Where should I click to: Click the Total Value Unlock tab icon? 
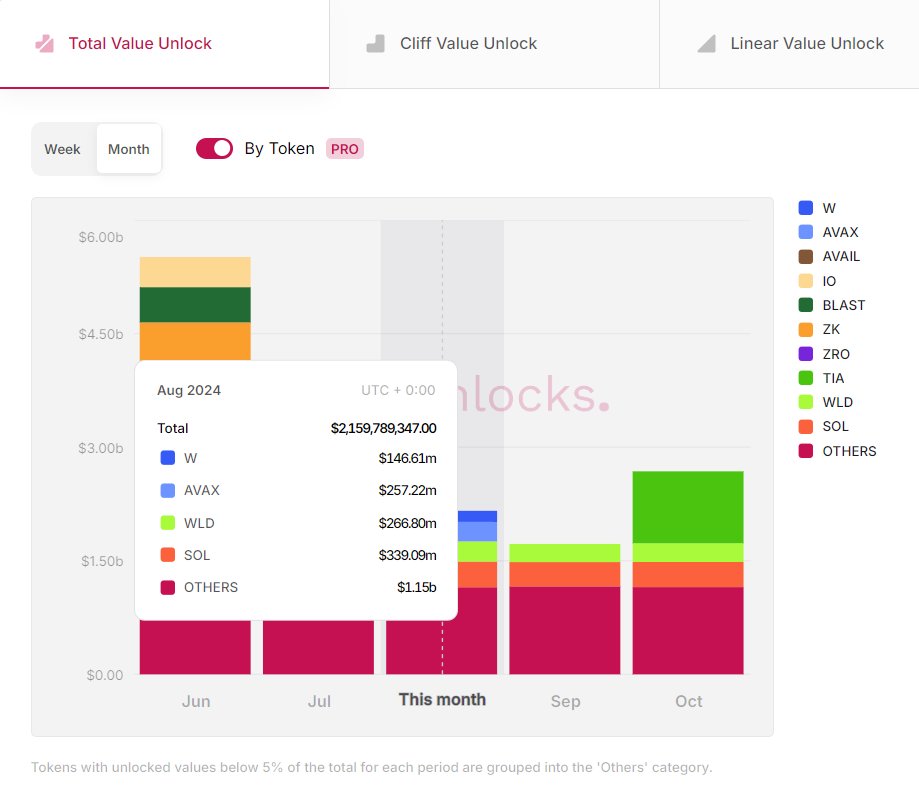coord(44,43)
